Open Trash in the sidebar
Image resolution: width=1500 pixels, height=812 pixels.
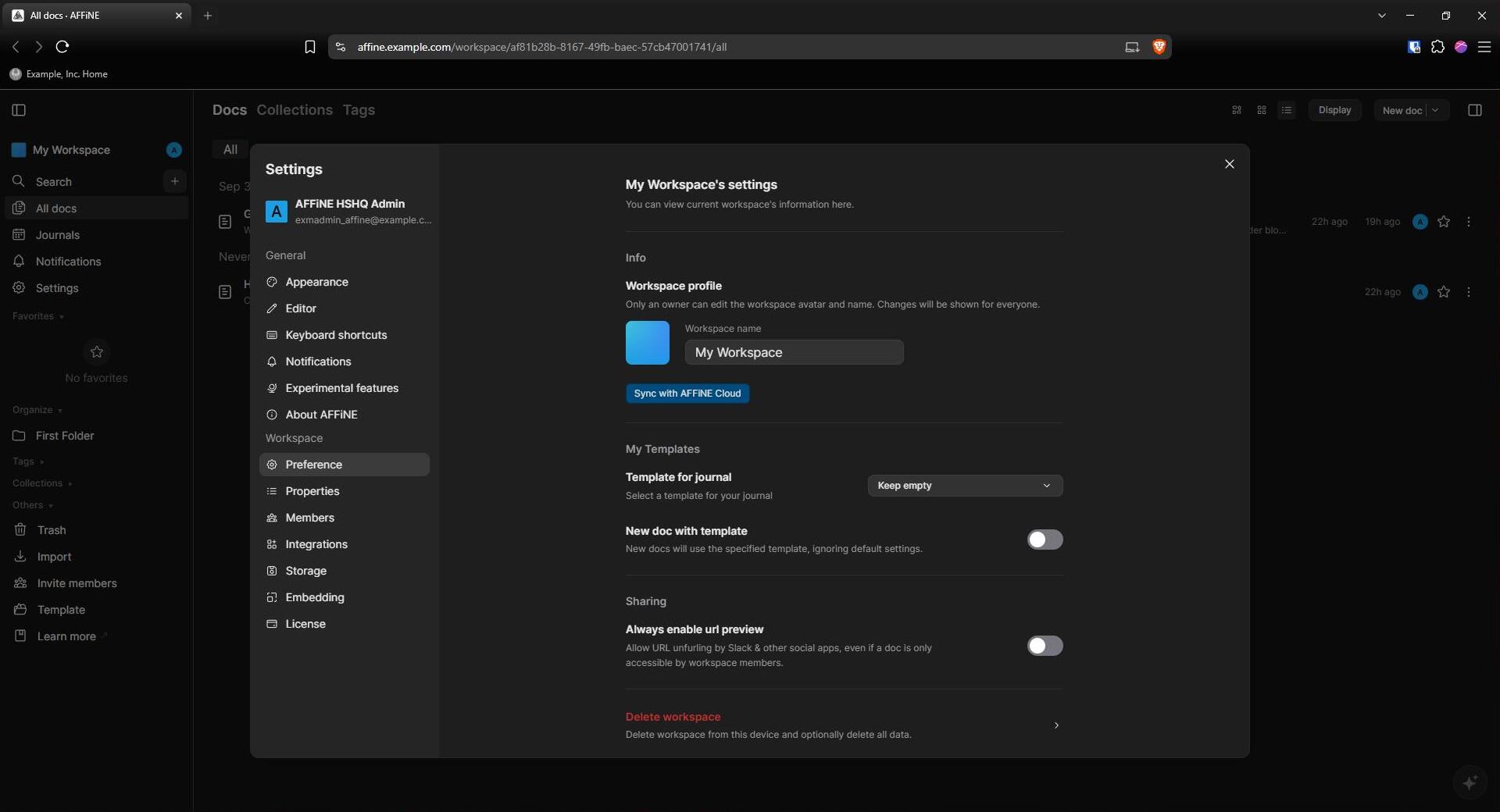(97, 530)
